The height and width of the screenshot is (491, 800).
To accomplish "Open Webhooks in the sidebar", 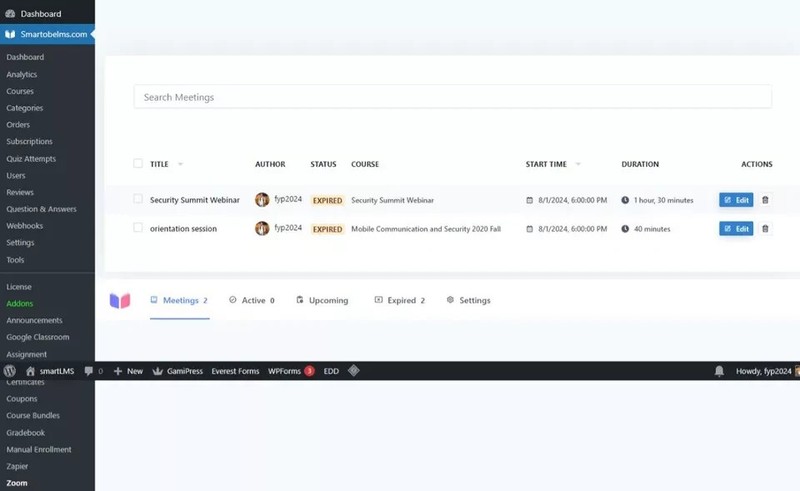I will tap(24, 226).
